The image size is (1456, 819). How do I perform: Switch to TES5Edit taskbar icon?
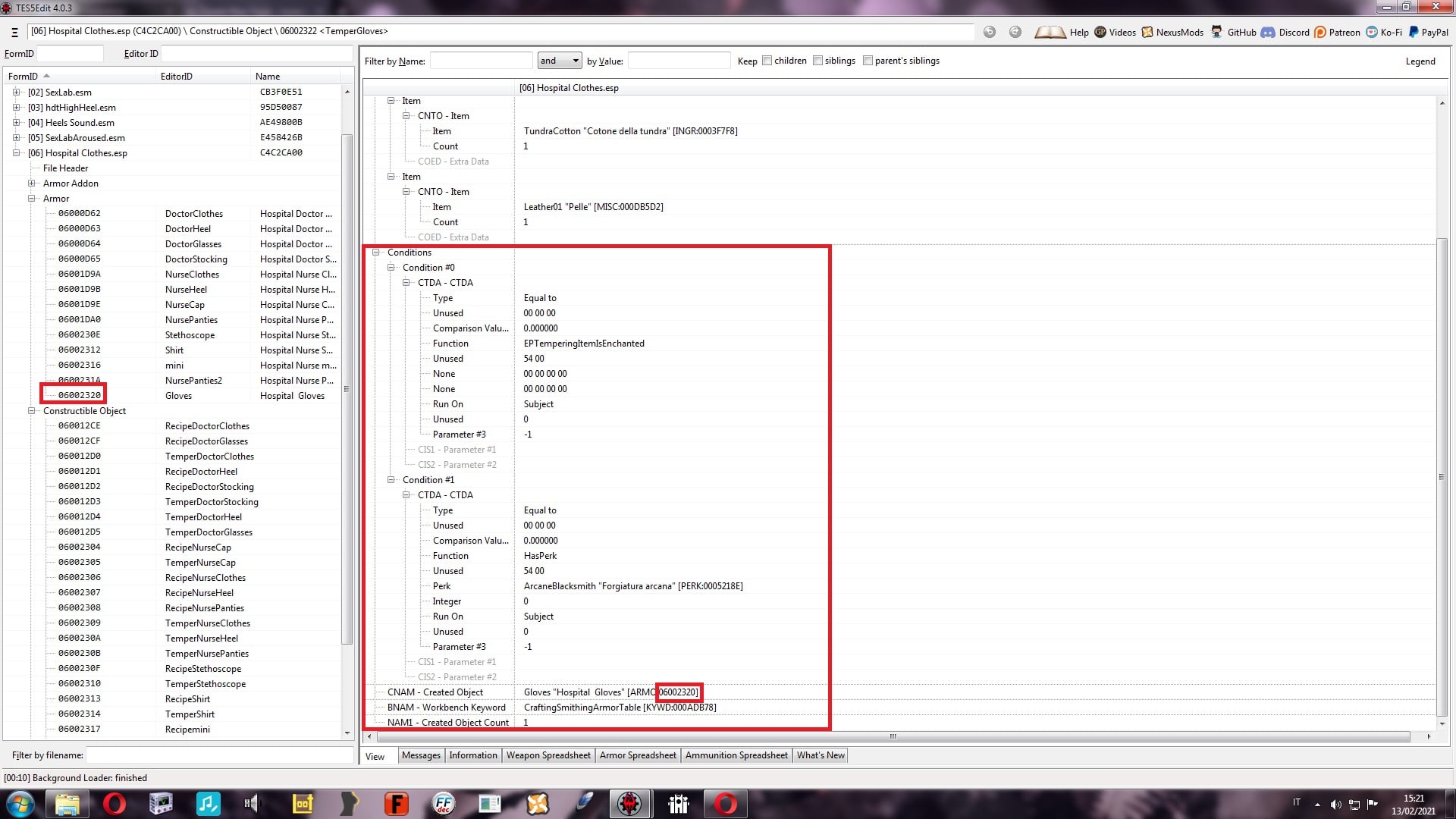(629, 804)
